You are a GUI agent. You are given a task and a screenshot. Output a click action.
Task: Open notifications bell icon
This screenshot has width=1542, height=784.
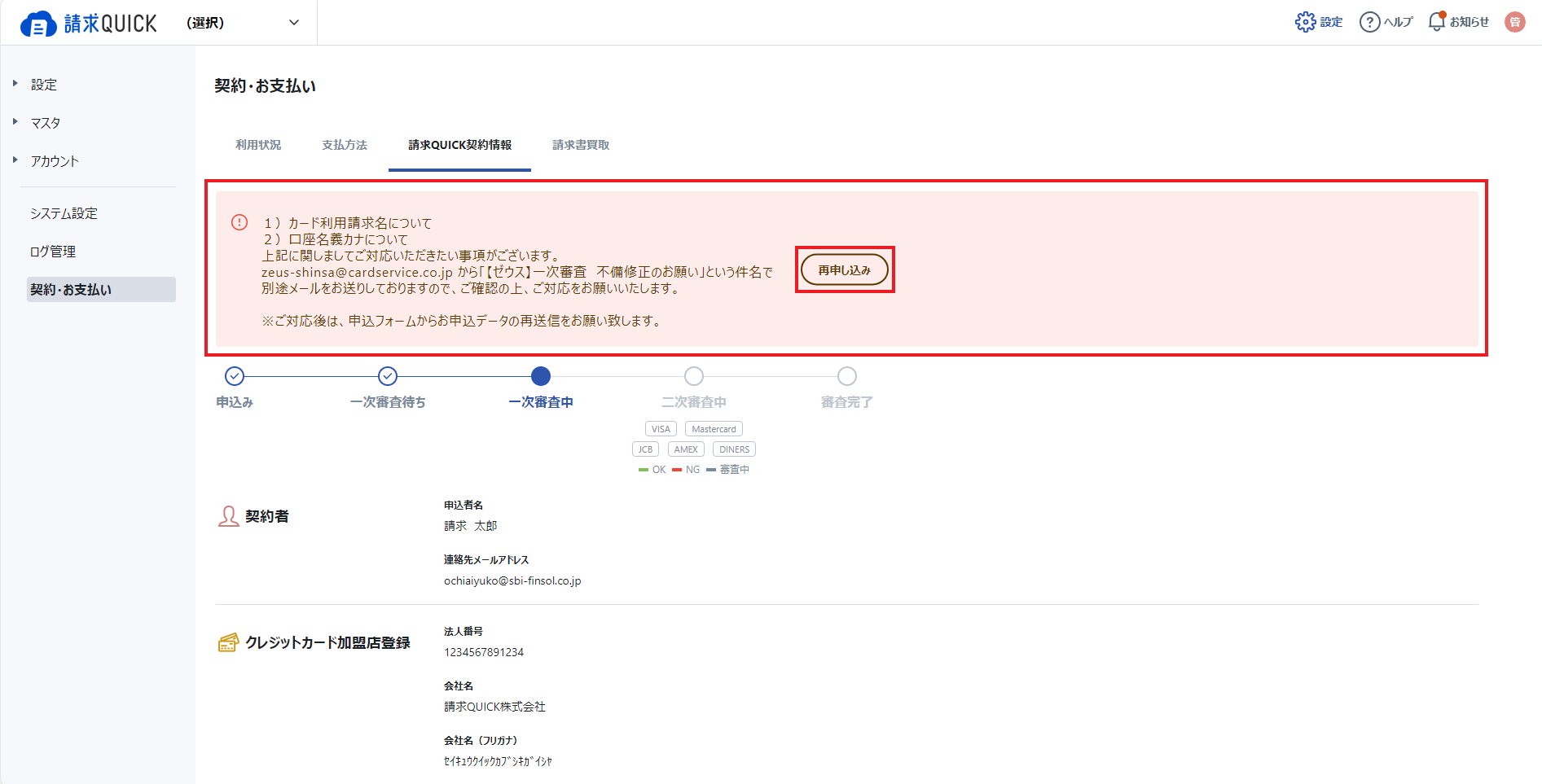click(1437, 22)
